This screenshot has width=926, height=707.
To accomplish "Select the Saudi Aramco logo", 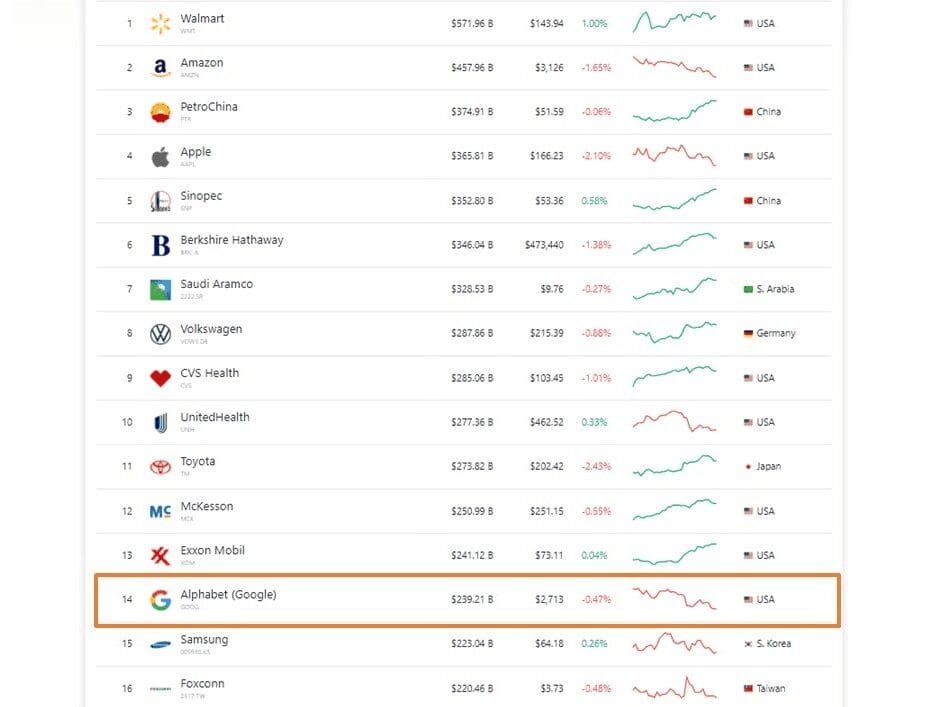I will coord(160,288).
